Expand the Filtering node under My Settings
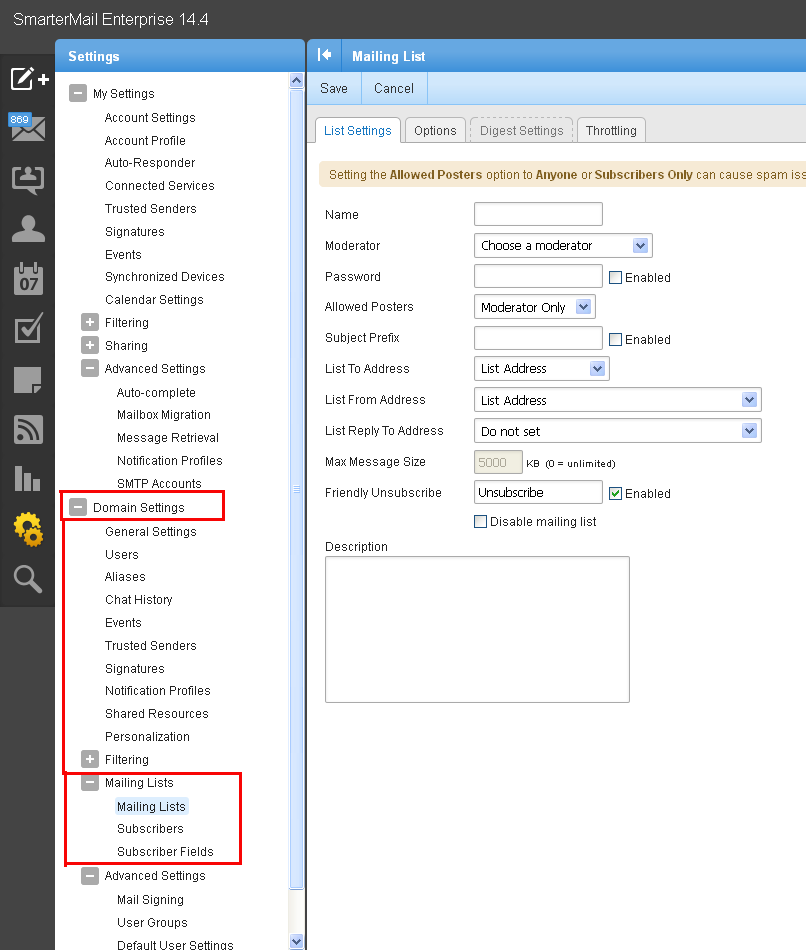The width and height of the screenshot is (806, 950). pos(90,322)
